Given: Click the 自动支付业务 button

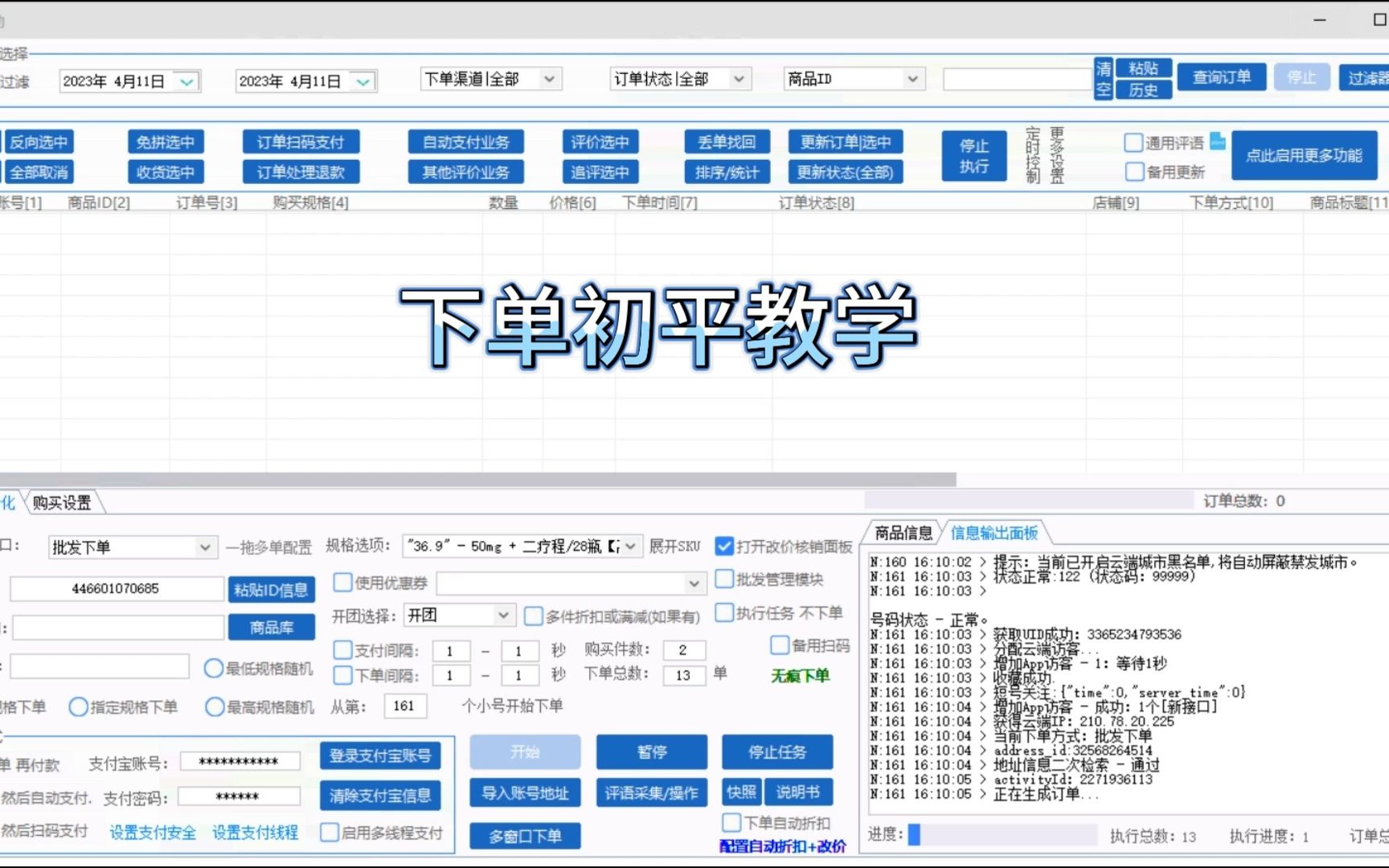Looking at the screenshot, I should pos(465,142).
